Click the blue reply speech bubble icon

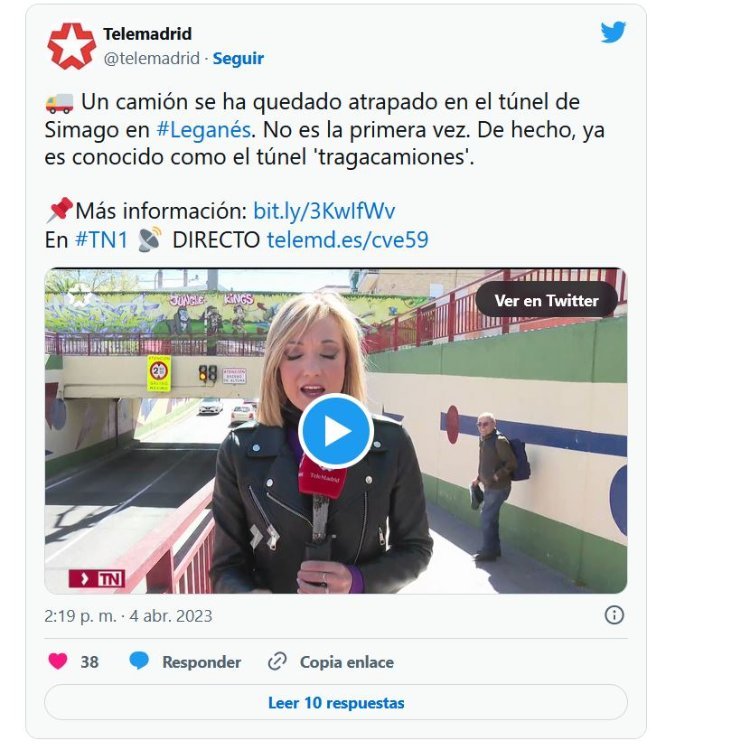pyautogui.click(x=139, y=661)
